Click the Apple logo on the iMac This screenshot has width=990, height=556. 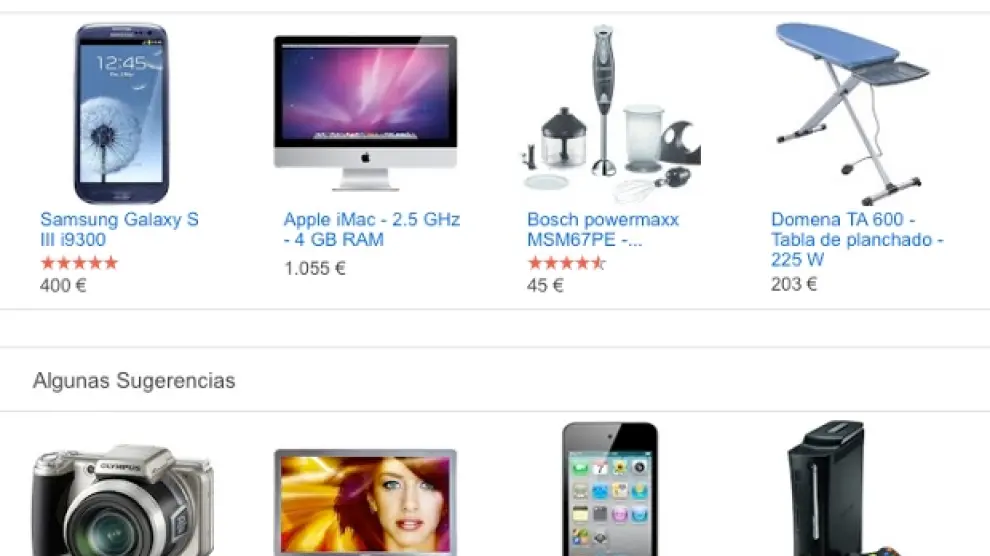point(365,158)
